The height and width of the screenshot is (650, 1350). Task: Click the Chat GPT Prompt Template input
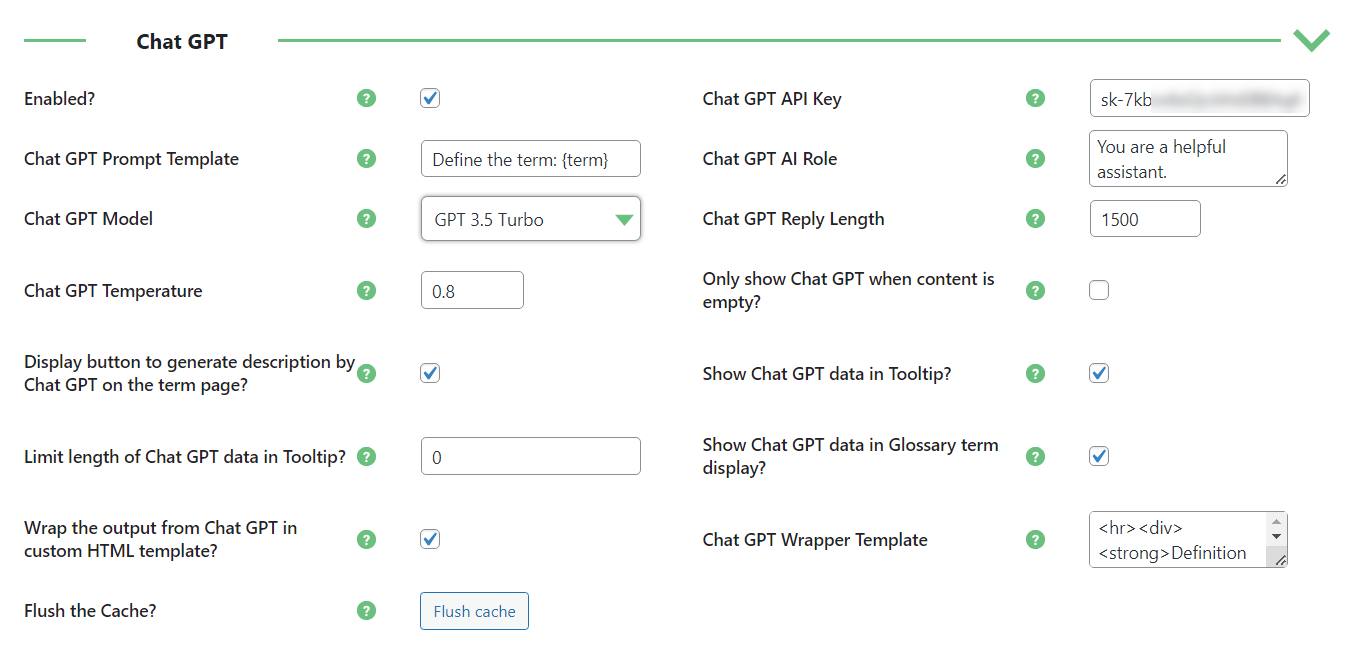point(530,159)
